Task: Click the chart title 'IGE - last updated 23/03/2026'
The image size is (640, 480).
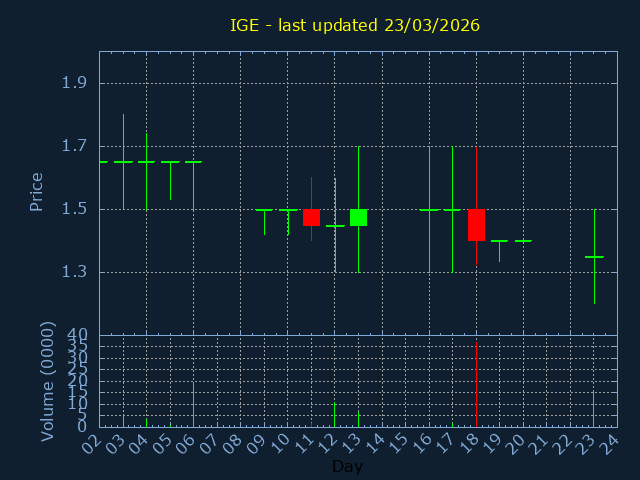Action: click(355, 25)
